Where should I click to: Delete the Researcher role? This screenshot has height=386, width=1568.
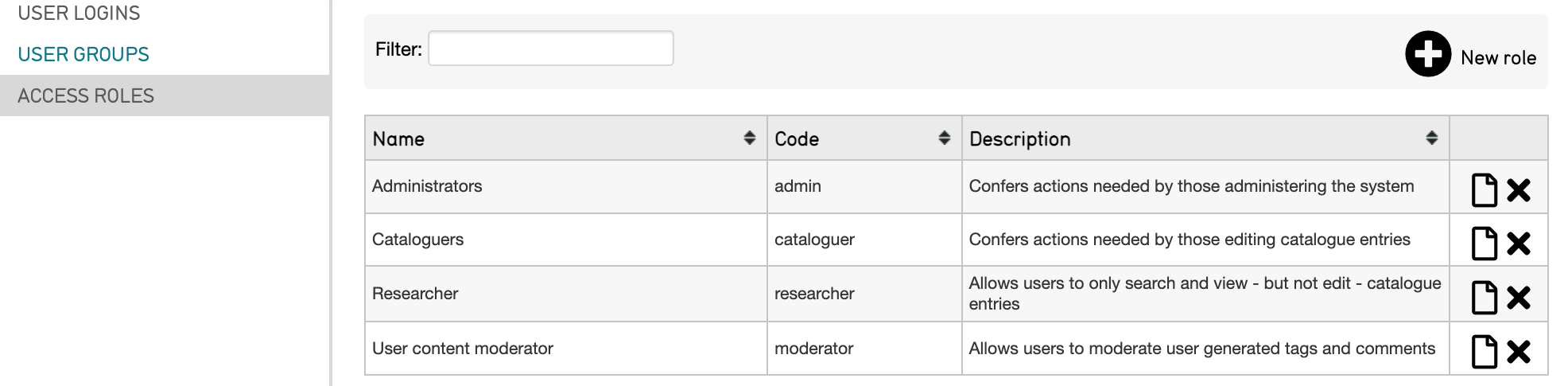pos(1519,298)
